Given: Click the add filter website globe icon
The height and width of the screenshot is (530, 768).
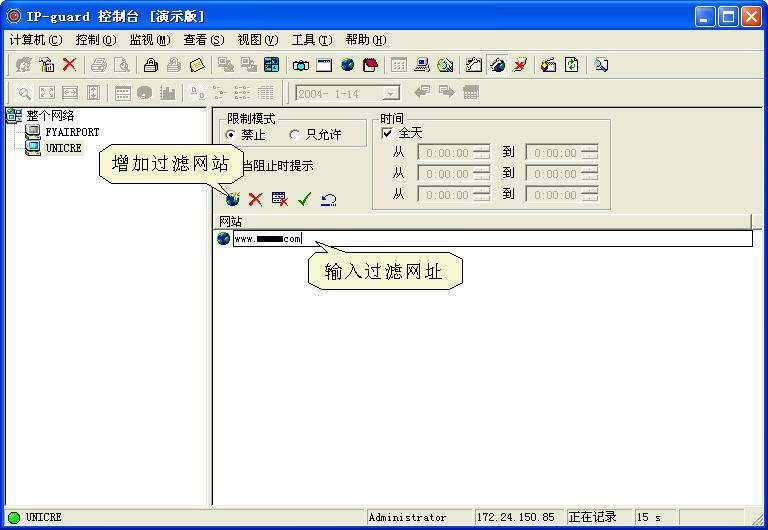Looking at the screenshot, I should click(232, 199).
